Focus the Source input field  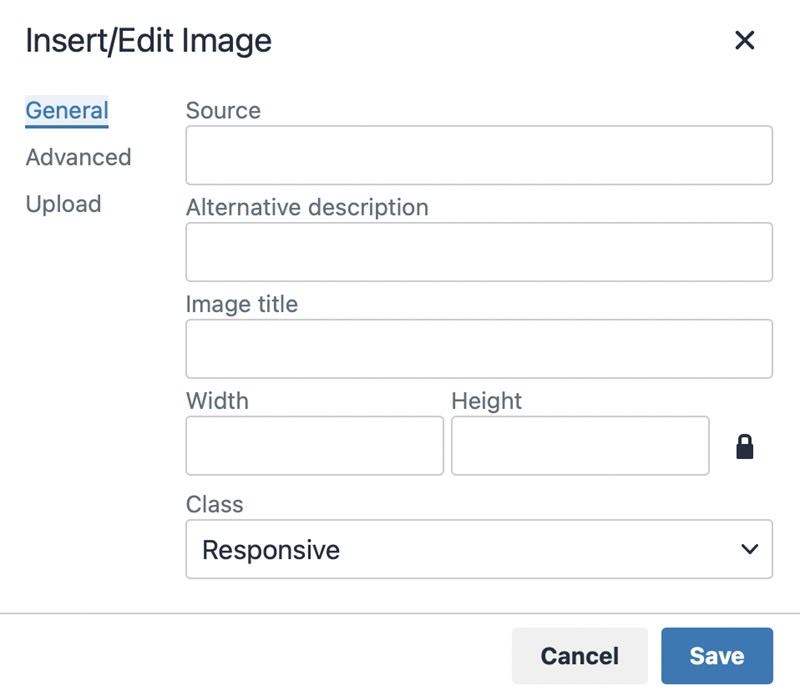pos(479,155)
